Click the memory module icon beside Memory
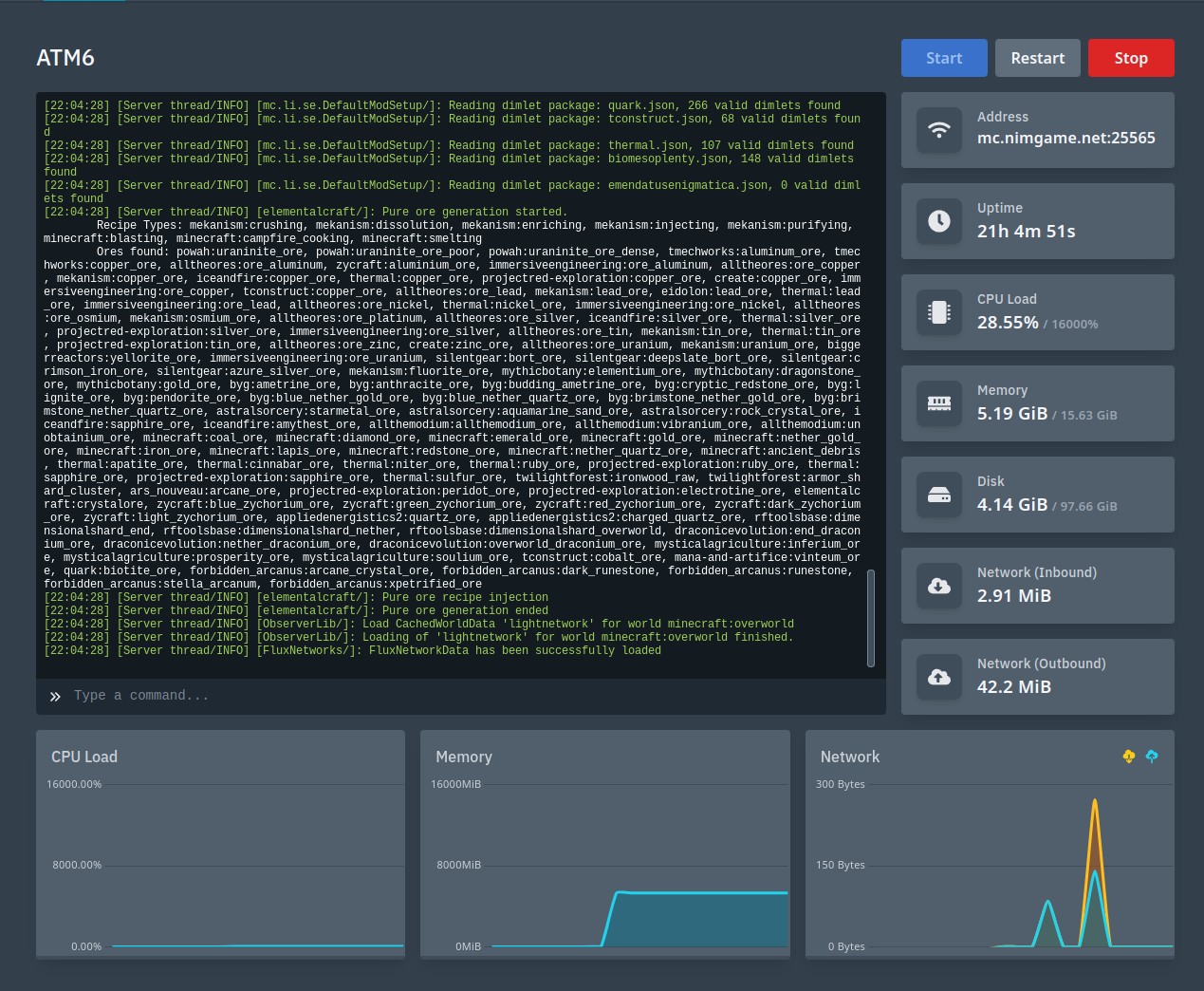The height and width of the screenshot is (991, 1204). point(938,403)
